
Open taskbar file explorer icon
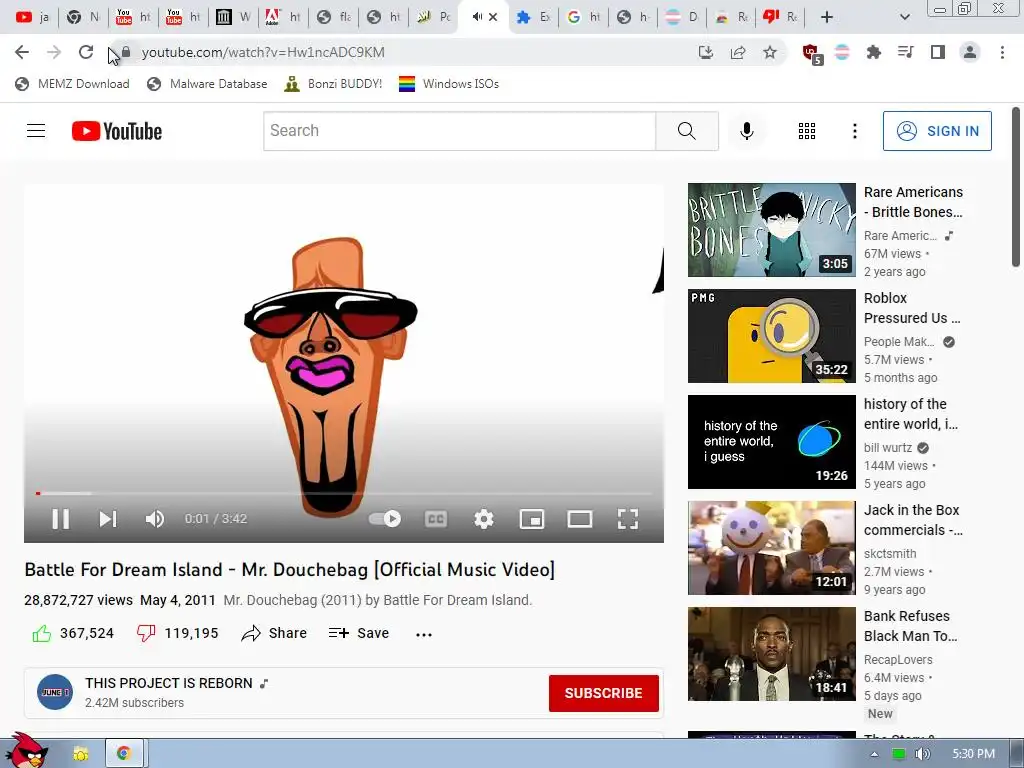click(x=80, y=754)
